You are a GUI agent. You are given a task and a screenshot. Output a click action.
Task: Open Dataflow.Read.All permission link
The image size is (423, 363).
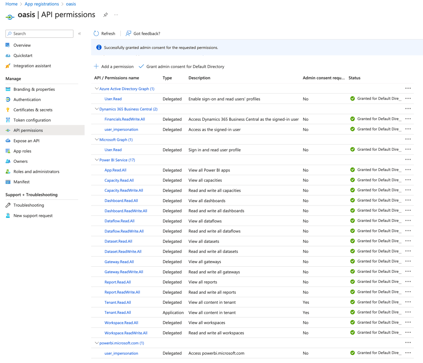coord(119,221)
